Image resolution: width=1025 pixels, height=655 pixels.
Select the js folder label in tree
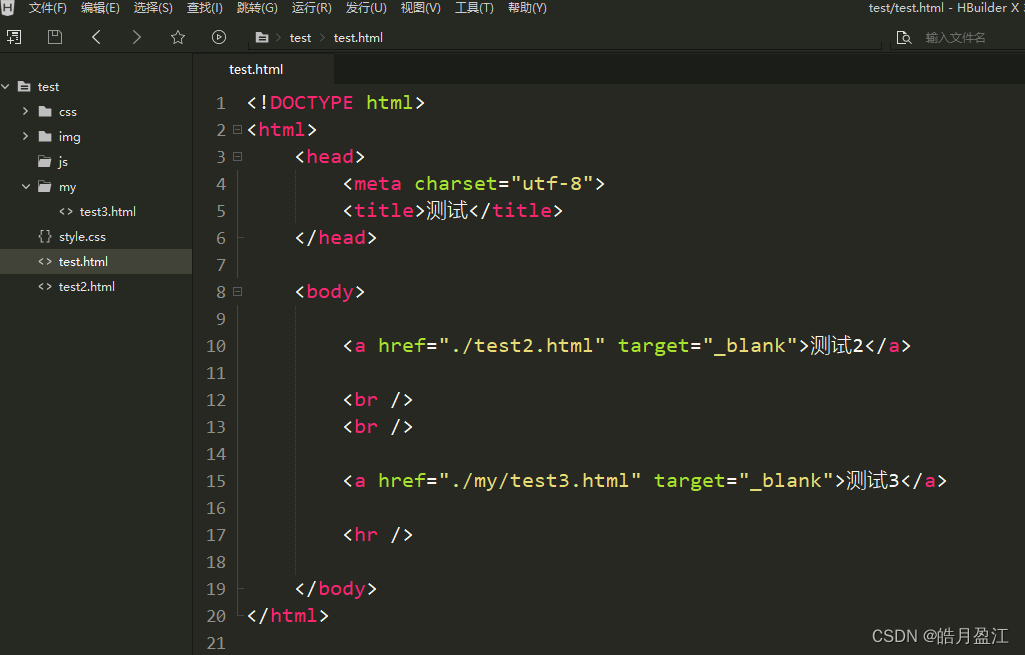pyautogui.click(x=63, y=161)
